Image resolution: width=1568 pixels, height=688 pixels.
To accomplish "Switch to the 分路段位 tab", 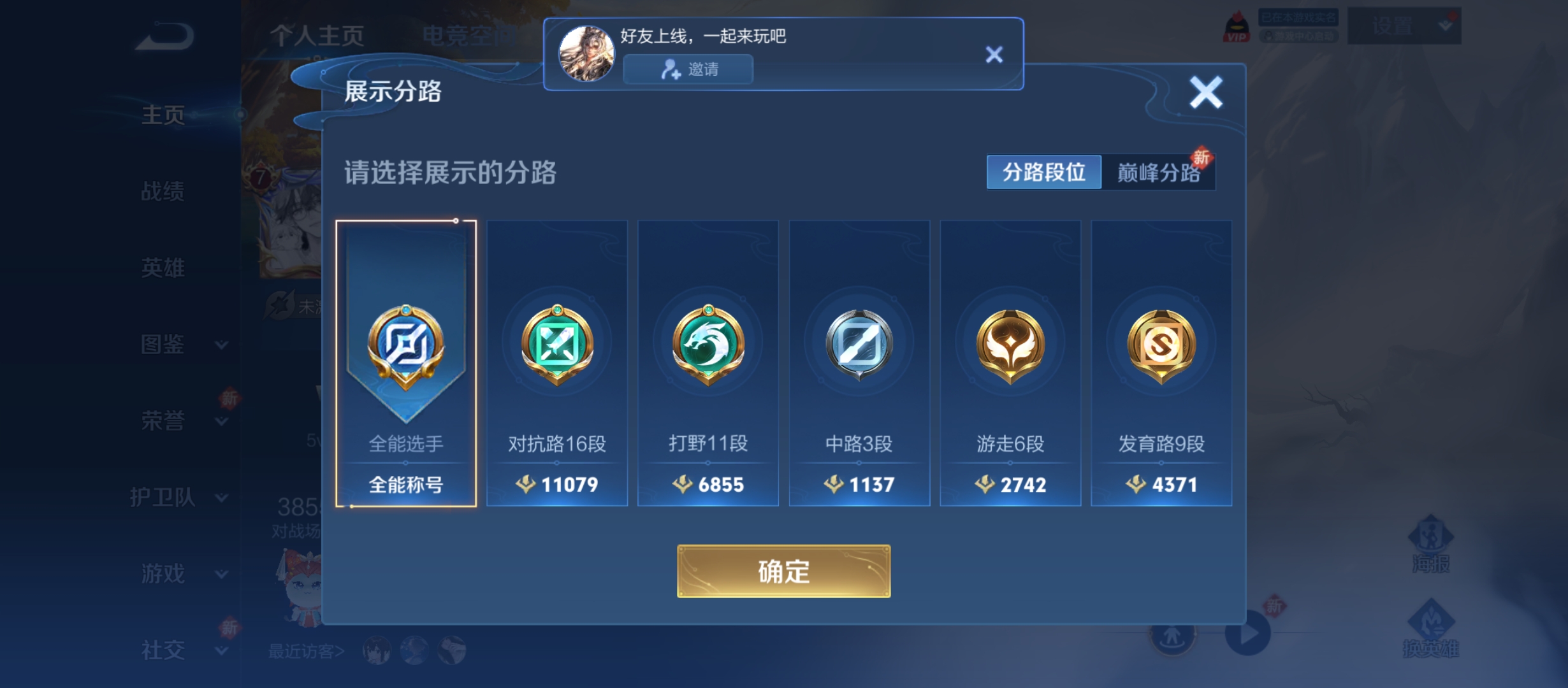I will pos(1044,172).
